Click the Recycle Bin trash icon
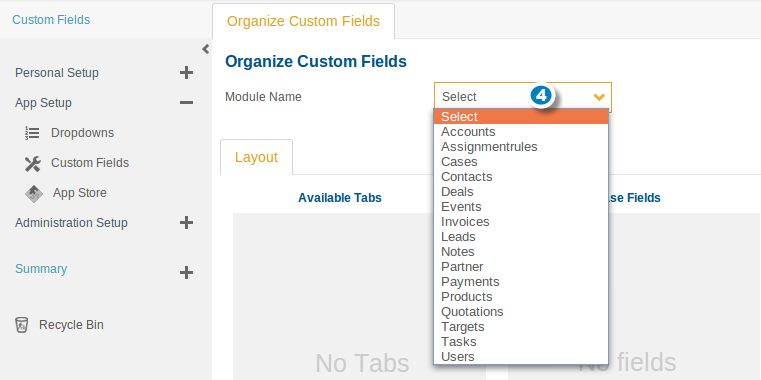The width and height of the screenshot is (761, 380). point(21,325)
